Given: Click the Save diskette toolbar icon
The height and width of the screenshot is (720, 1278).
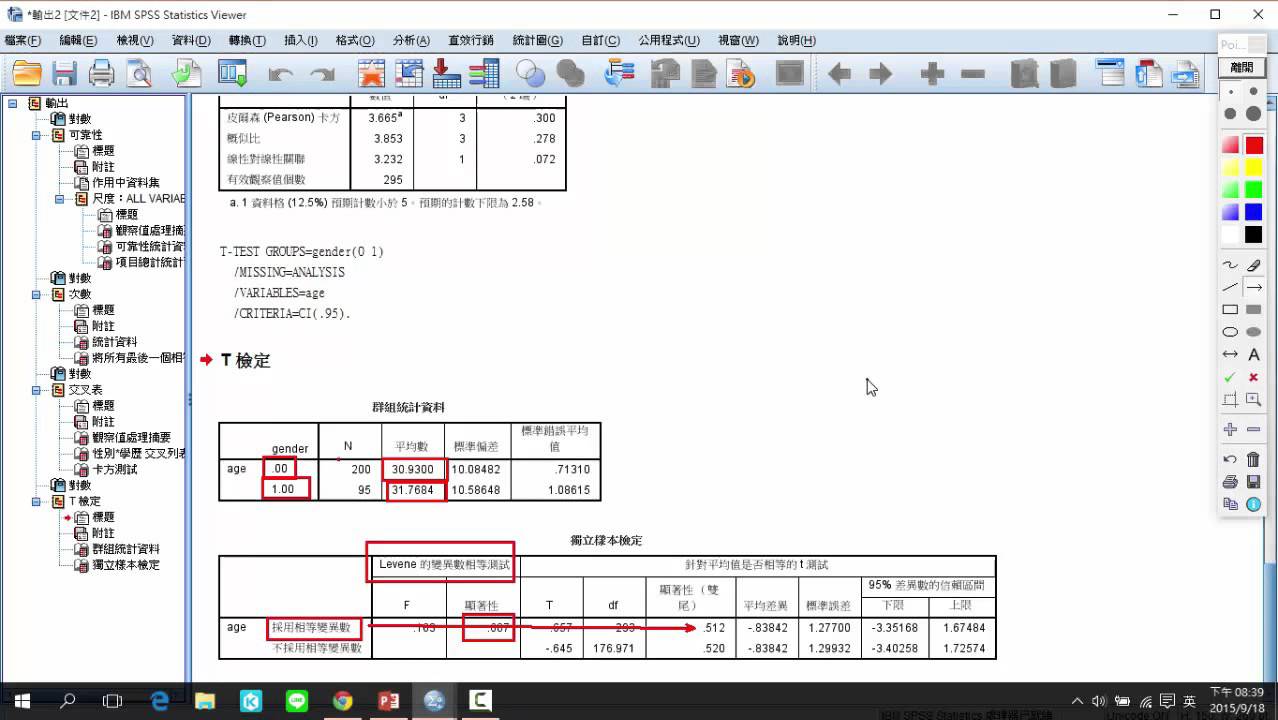Looking at the screenshot, I should 65,73.
